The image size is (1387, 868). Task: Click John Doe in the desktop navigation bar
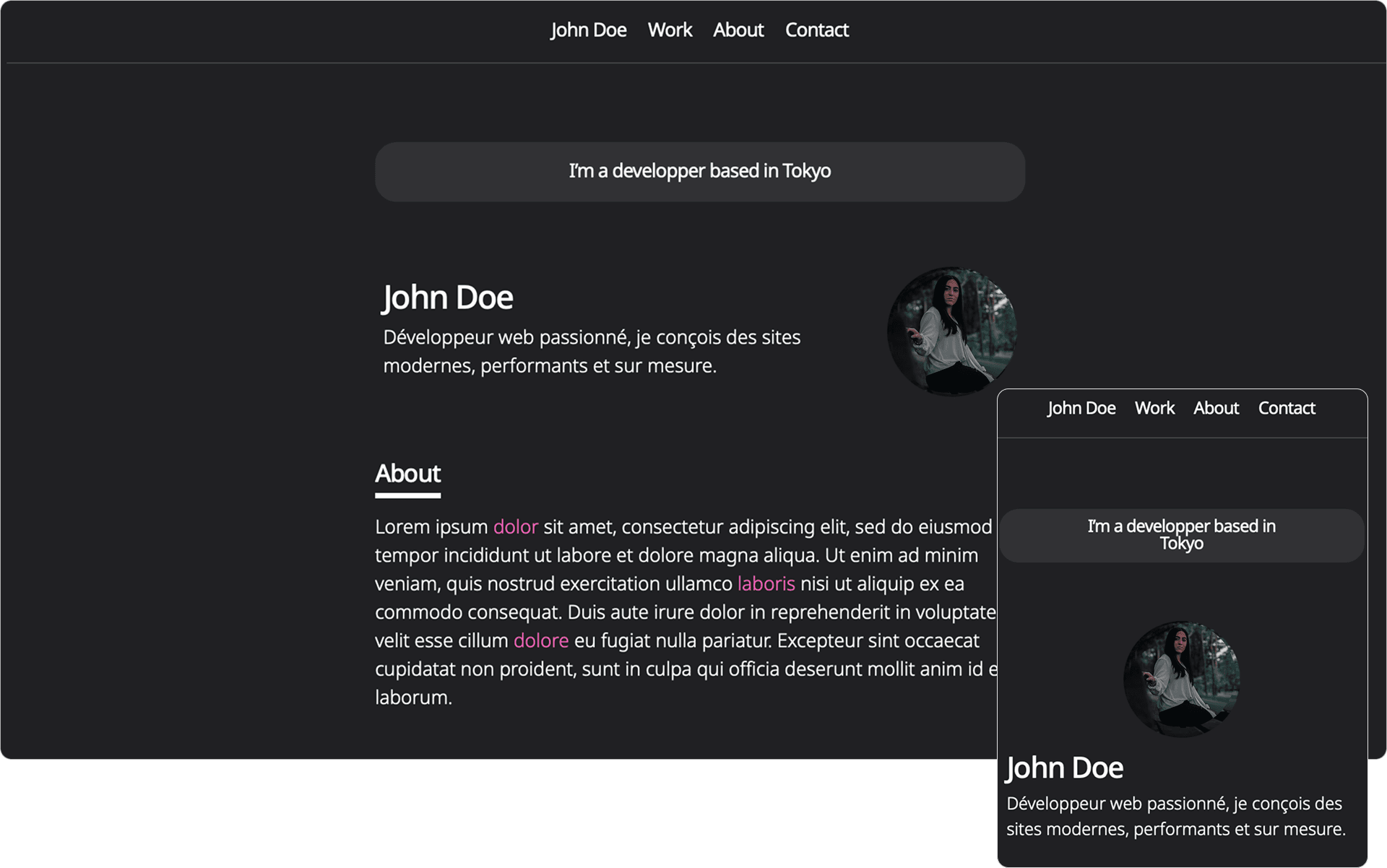(x=588, y=30)
